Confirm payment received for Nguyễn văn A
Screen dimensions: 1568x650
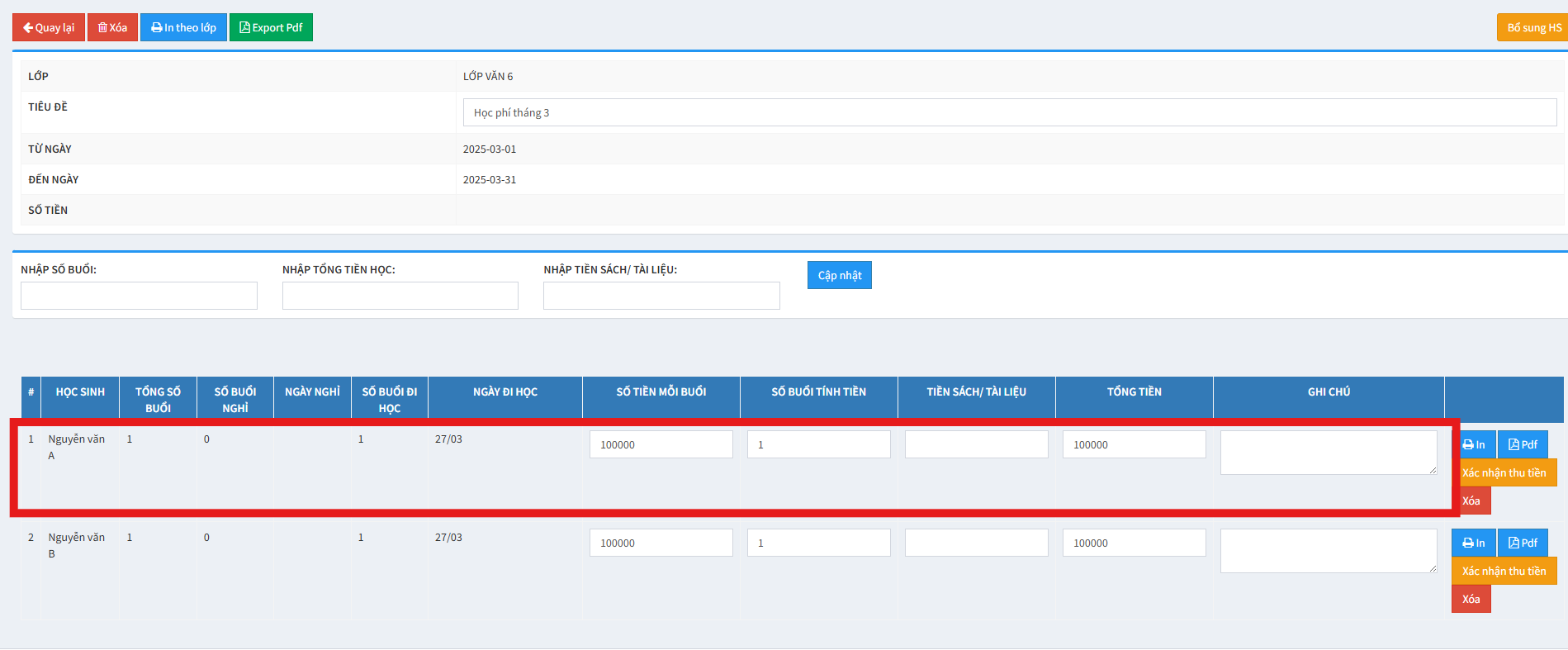[1505, 473]
